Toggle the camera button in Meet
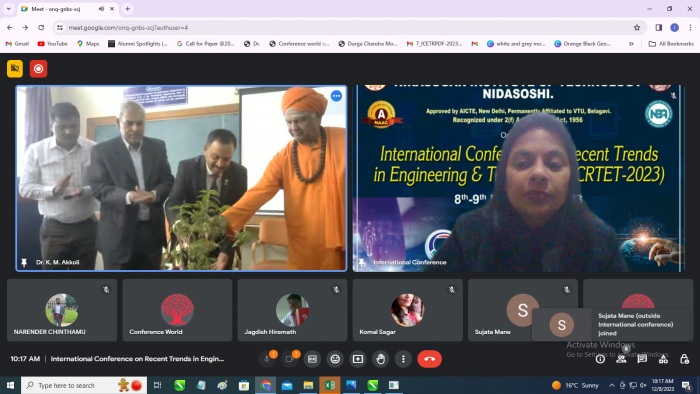Viewport: 700px width, 394px height. (x=289, y=359)
